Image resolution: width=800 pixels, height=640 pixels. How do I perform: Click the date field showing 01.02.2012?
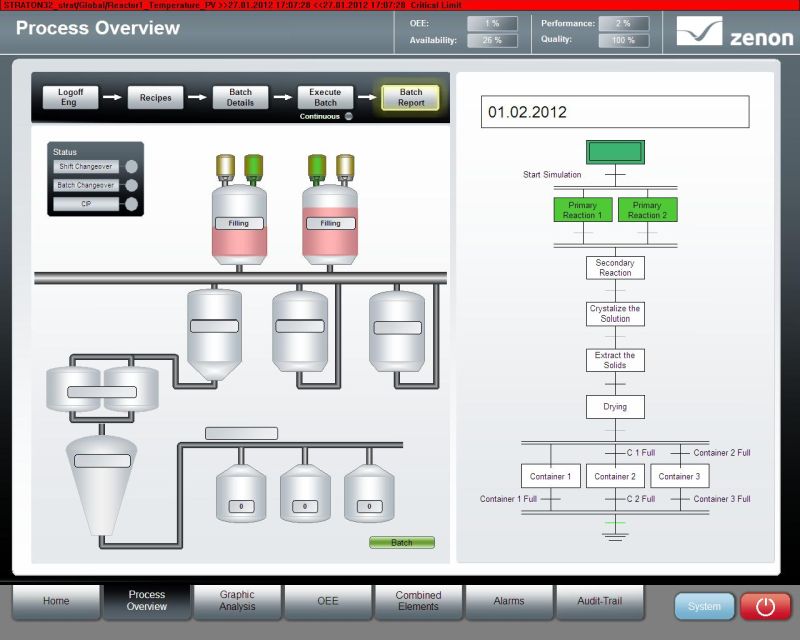click(x=614, y=112)
